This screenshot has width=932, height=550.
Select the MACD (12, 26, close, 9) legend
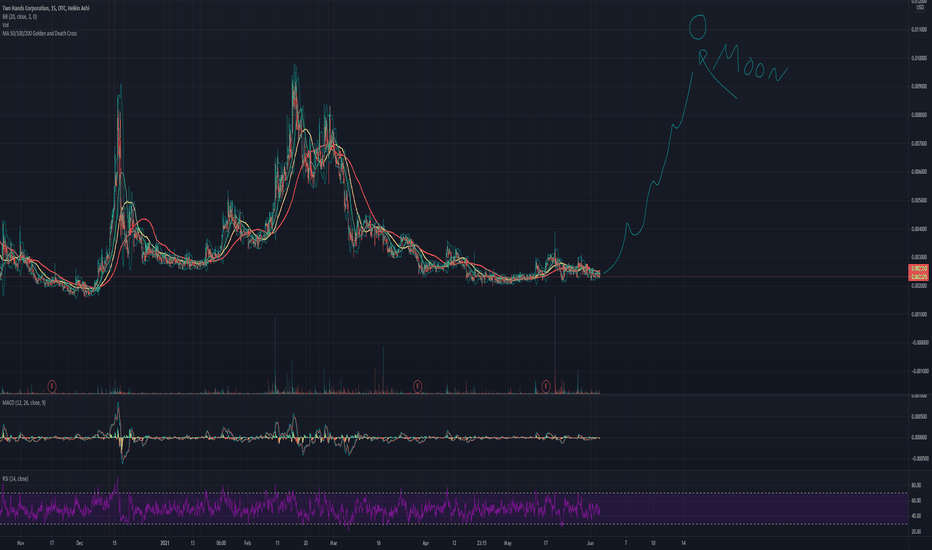pyautogui.click(x=24, y=403)
